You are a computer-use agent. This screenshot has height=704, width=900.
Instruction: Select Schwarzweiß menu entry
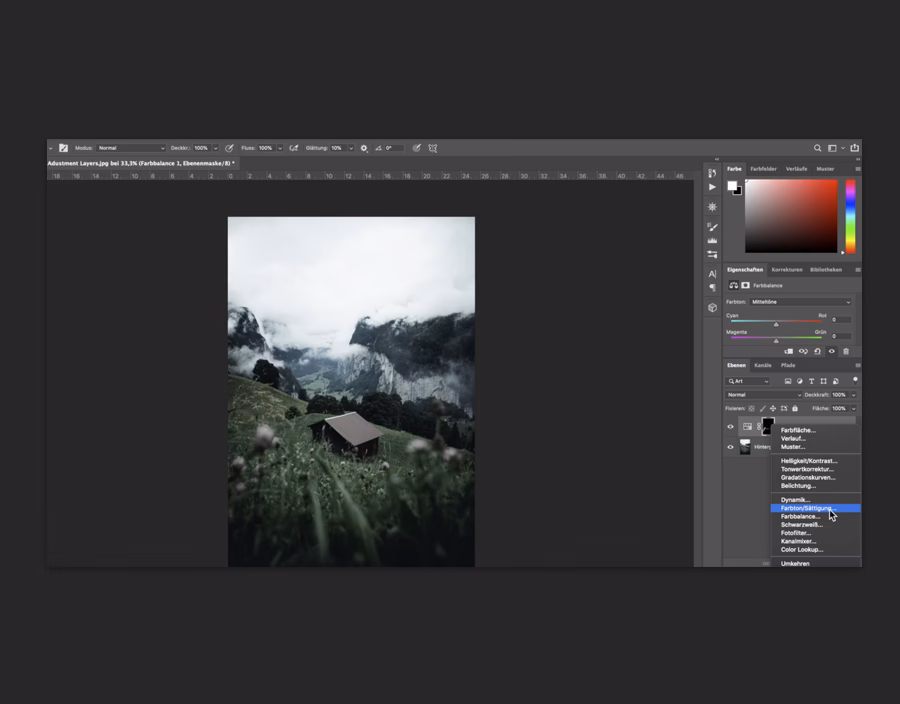pos(801,525)
